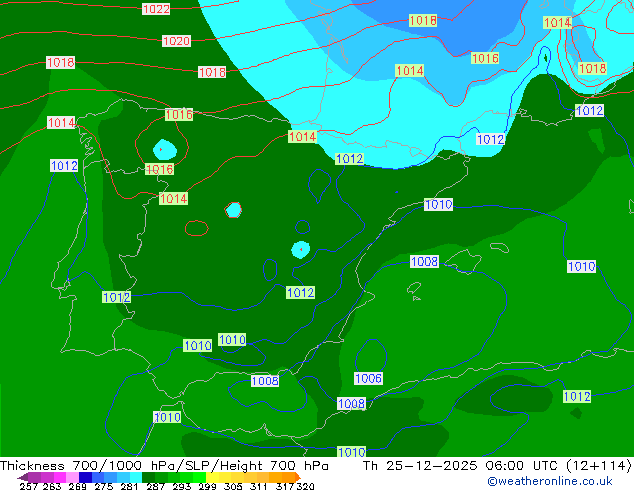Click the legend value 281

click(129, 486)
